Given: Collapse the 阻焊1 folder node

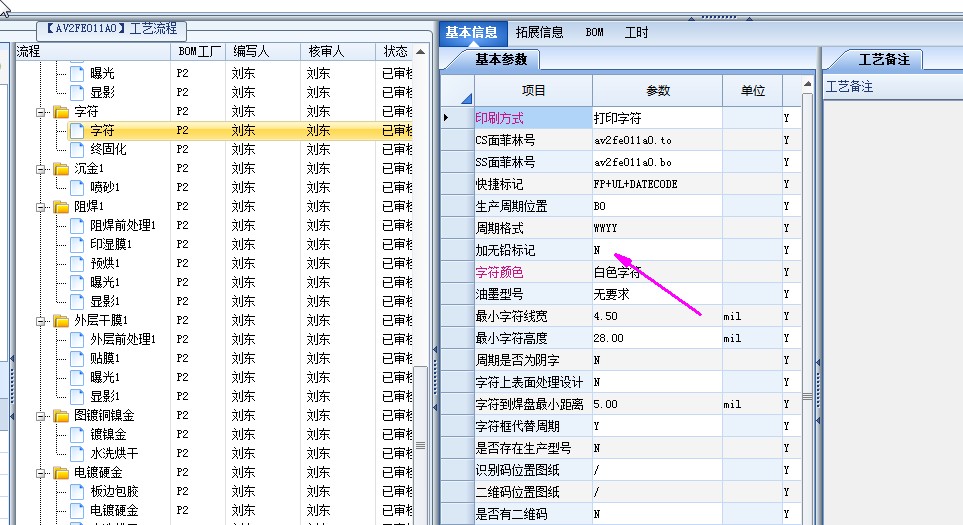Looking at the screenshot, I should 41,207.
